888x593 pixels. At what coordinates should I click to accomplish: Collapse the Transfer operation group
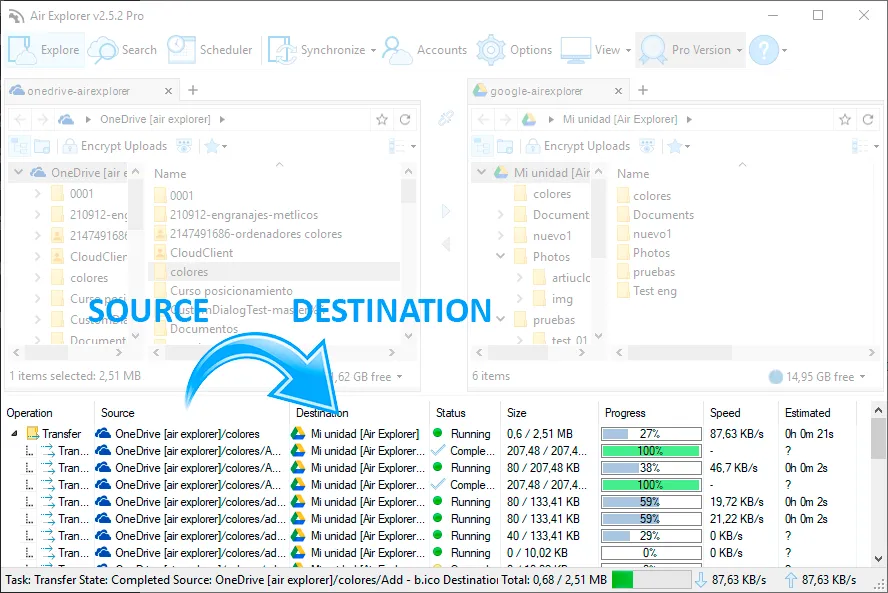click(14, 434)
